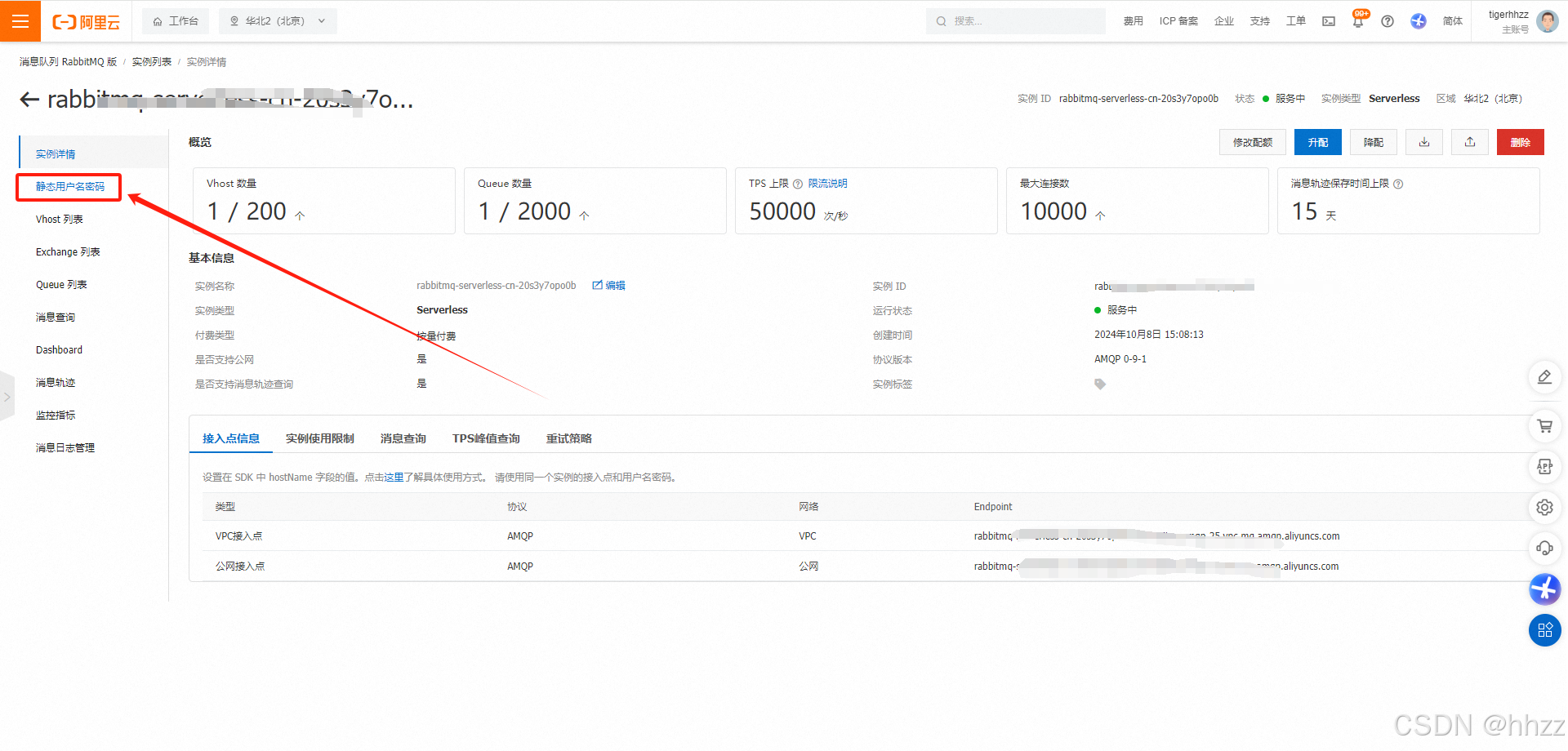Open ICP 备案 in header
Screen dimensions: 1568x751
(1178, 21)
